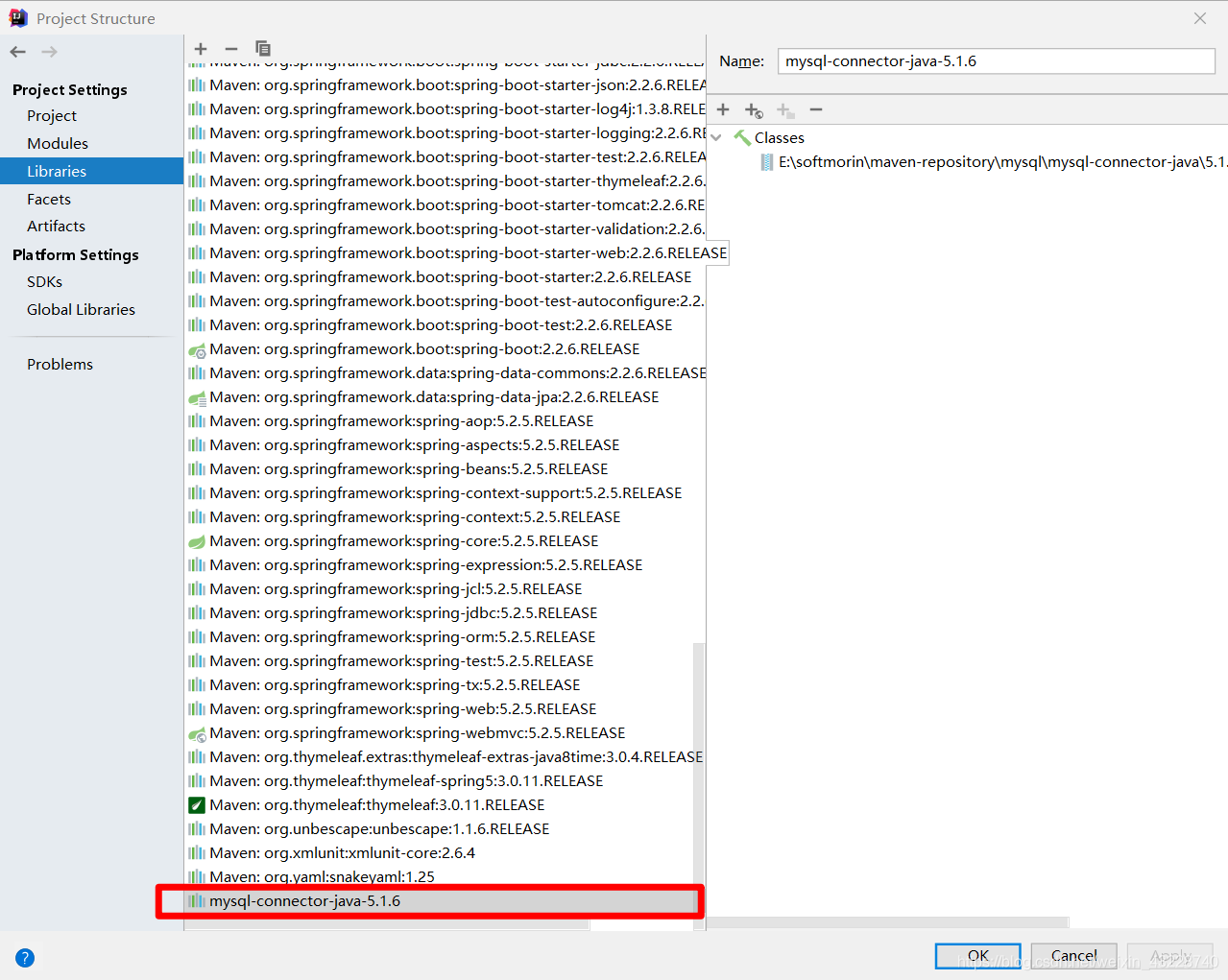
Task: Click the Apply button
Action: tap(1169, 956)
